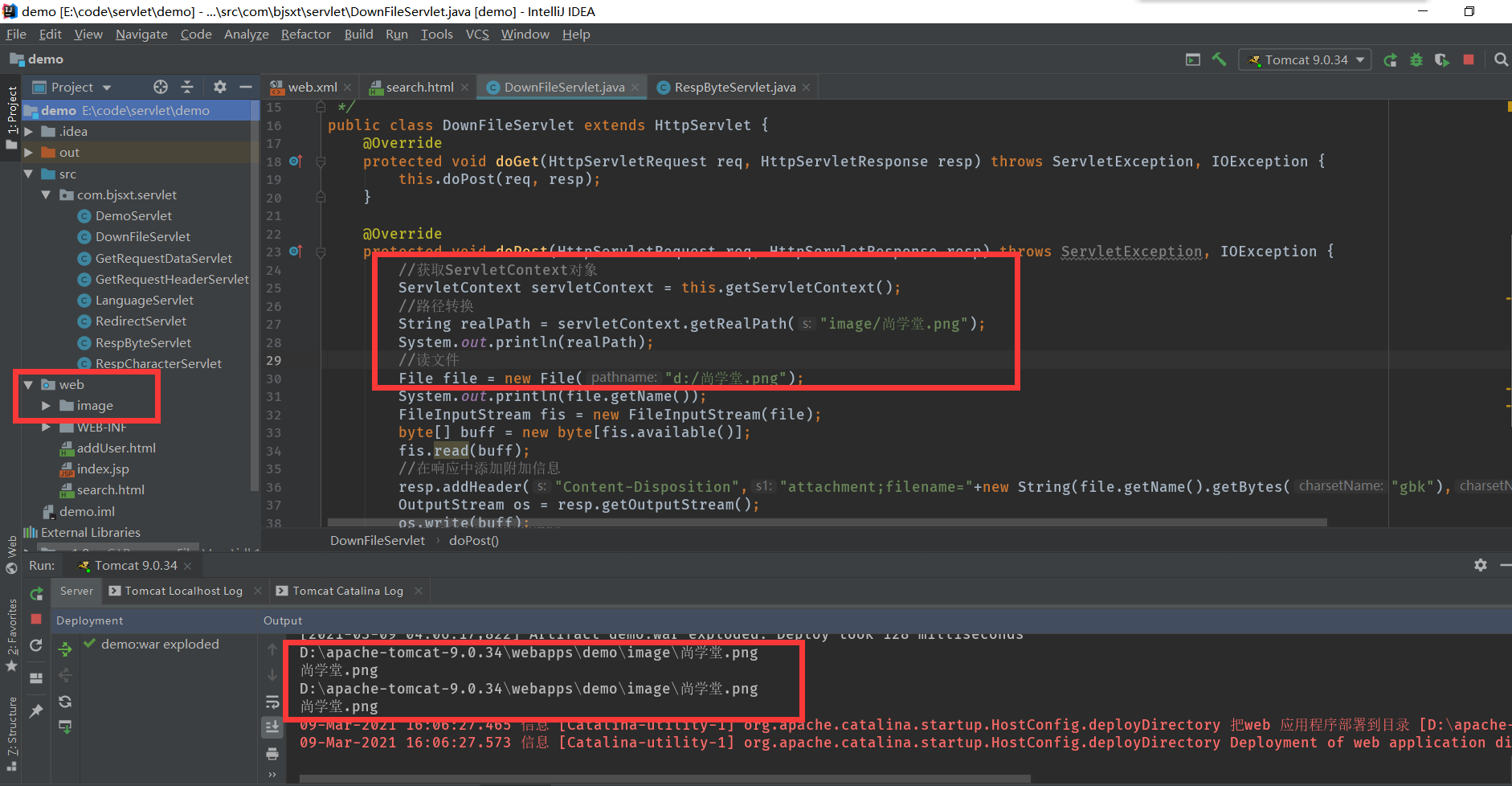Open Project panel settings gear

coord(220,87)
